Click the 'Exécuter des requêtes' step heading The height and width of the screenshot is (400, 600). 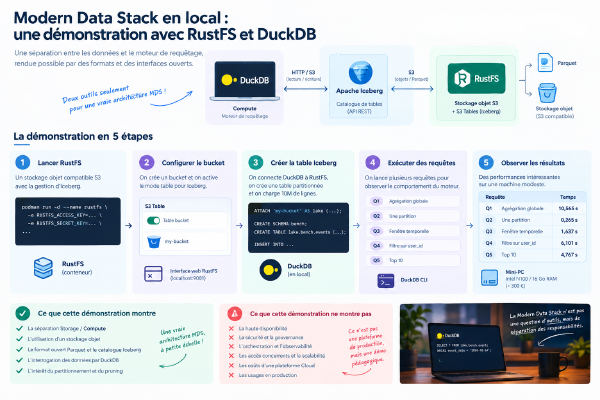422,163
